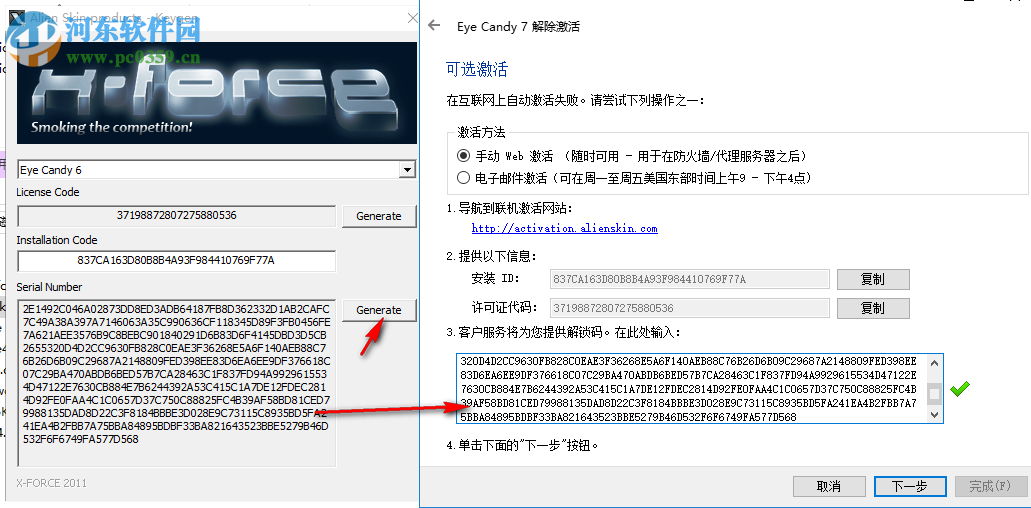
Task: Click into the Installation Code input field
Action: point(176,261)
